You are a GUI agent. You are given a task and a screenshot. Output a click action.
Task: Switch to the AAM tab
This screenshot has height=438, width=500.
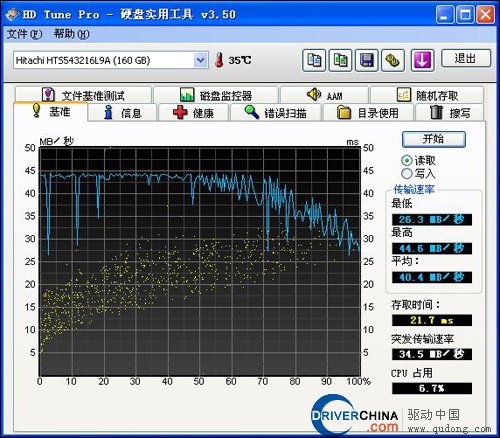click(x=324, y=95)
